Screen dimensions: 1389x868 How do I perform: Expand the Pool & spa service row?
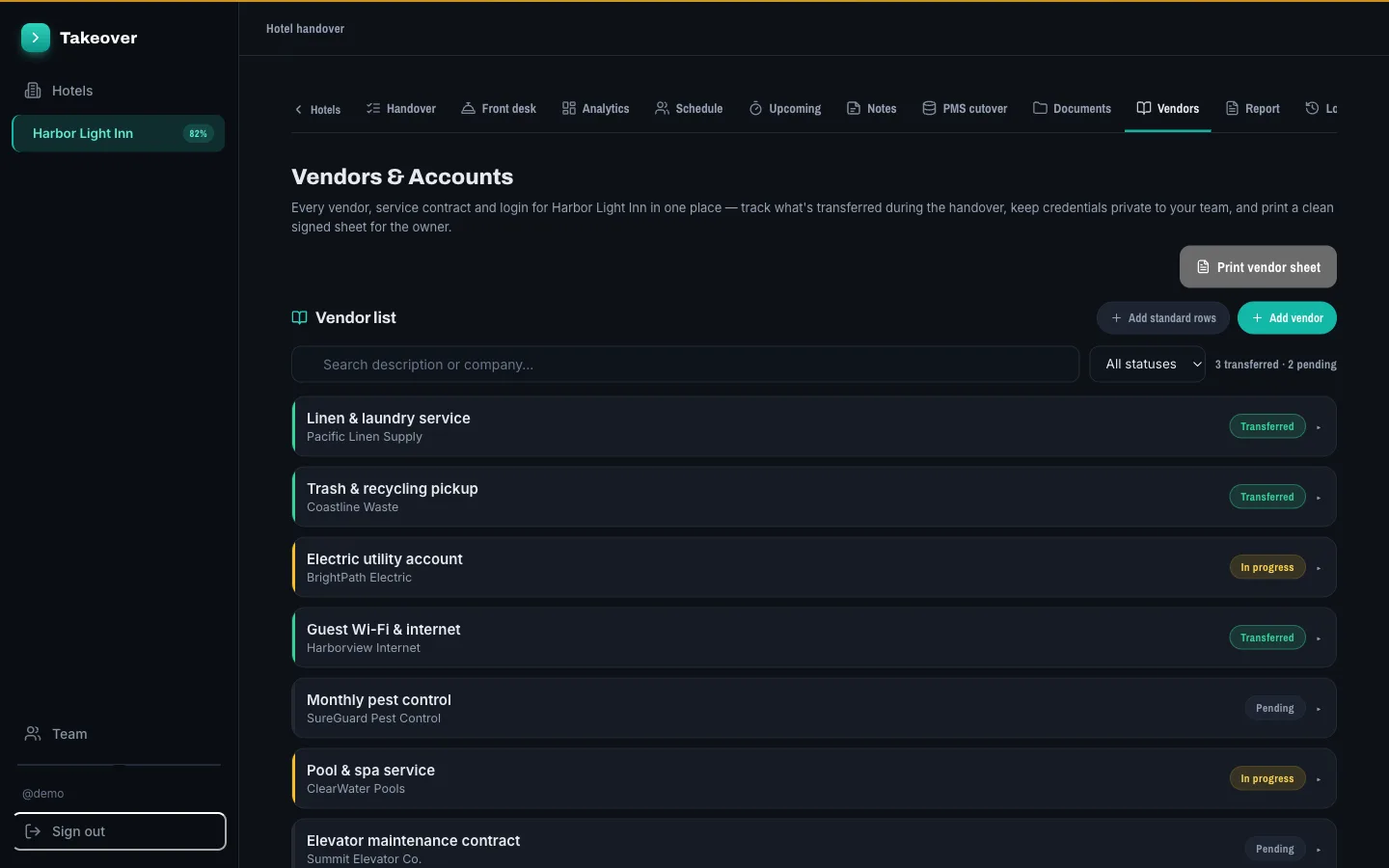pyautogui.click(x=814, y=778)
